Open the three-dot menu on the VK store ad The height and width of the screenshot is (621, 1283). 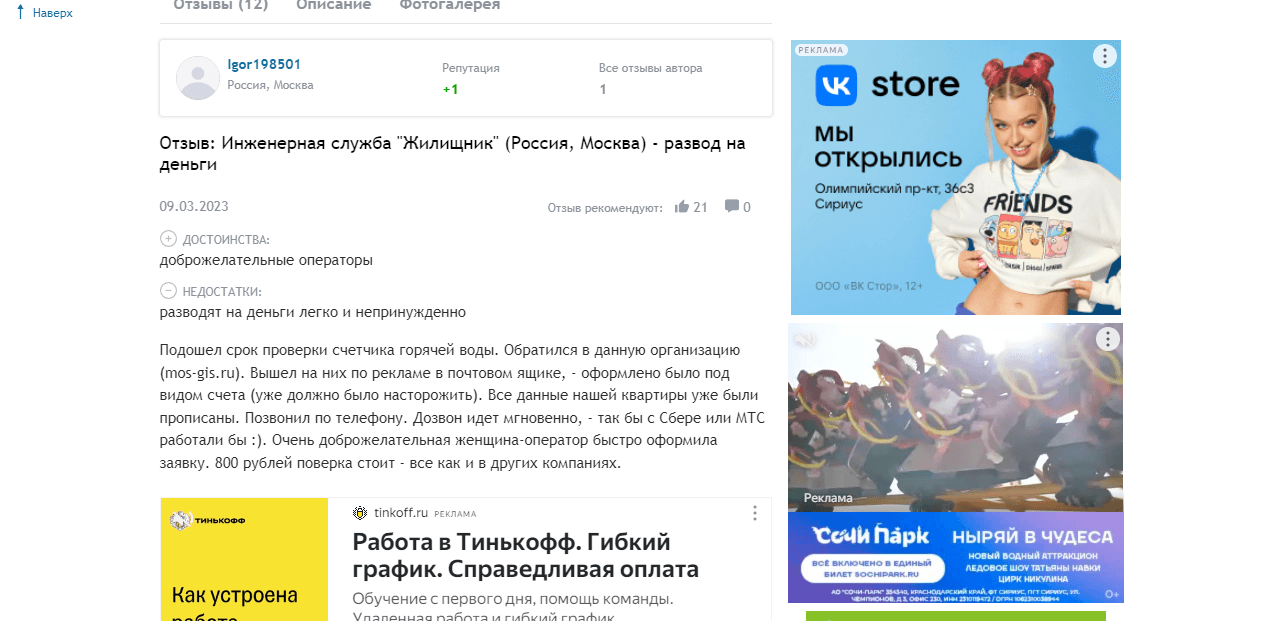[1104, 56]
